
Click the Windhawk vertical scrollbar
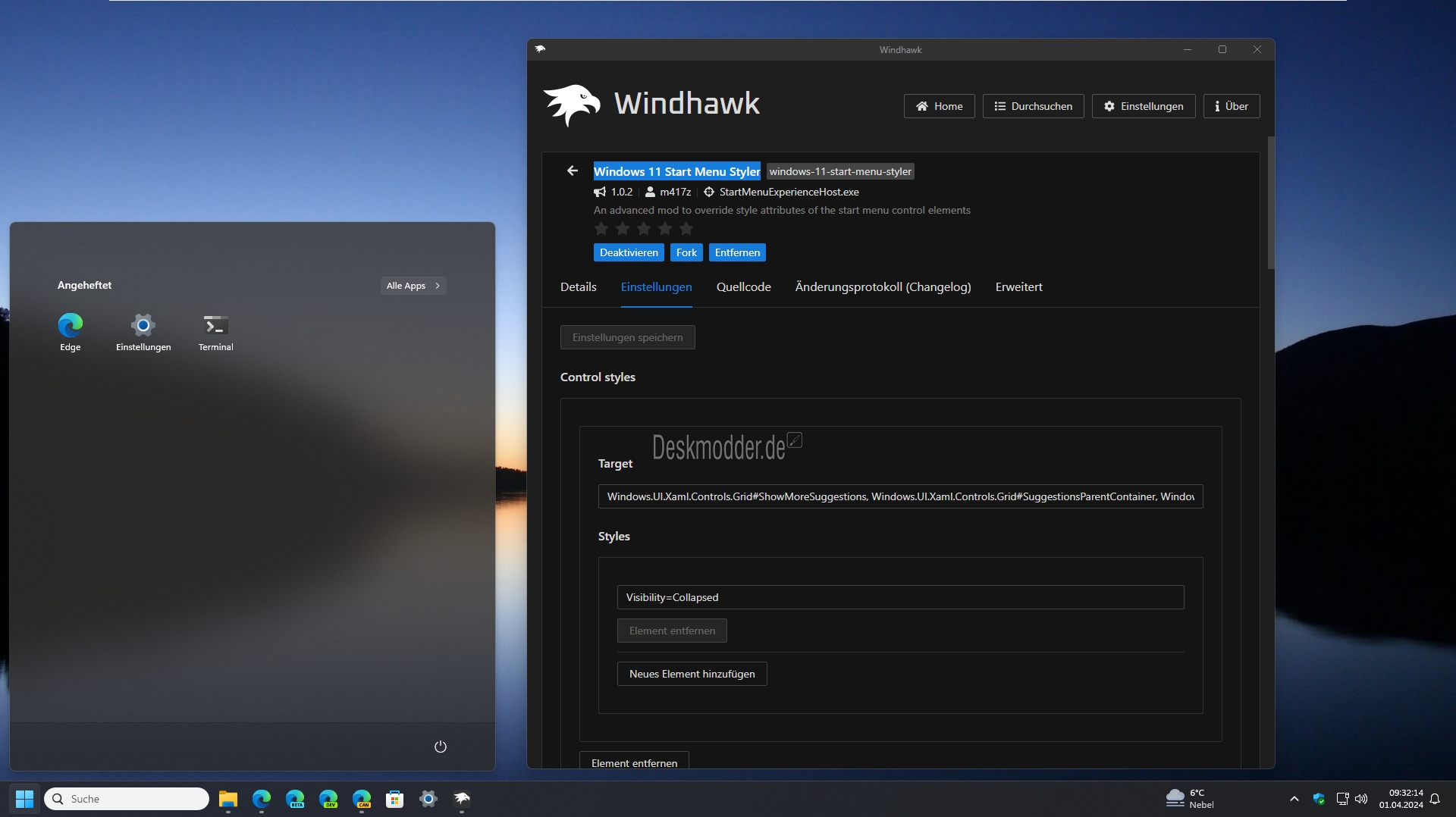pyautogui.click(x=1271, y=202)
